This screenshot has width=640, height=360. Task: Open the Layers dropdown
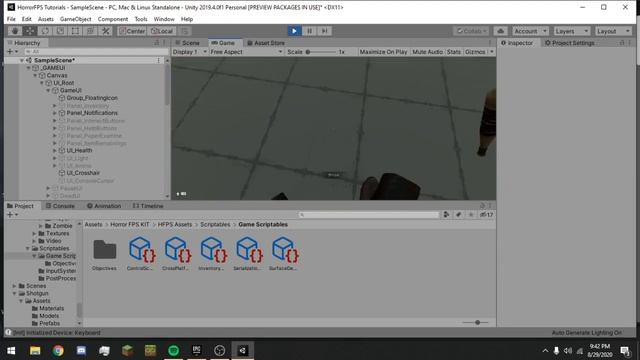571,31
